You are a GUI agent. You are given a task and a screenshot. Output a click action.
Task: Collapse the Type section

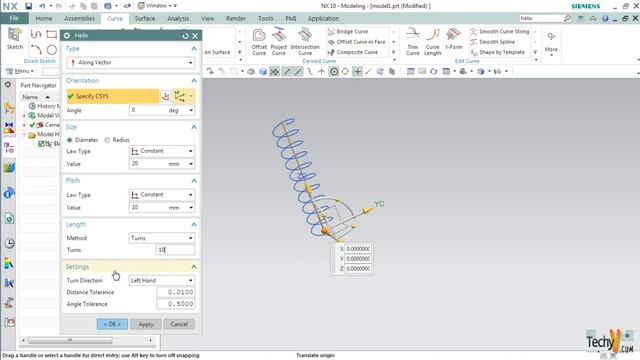[194, 49]
